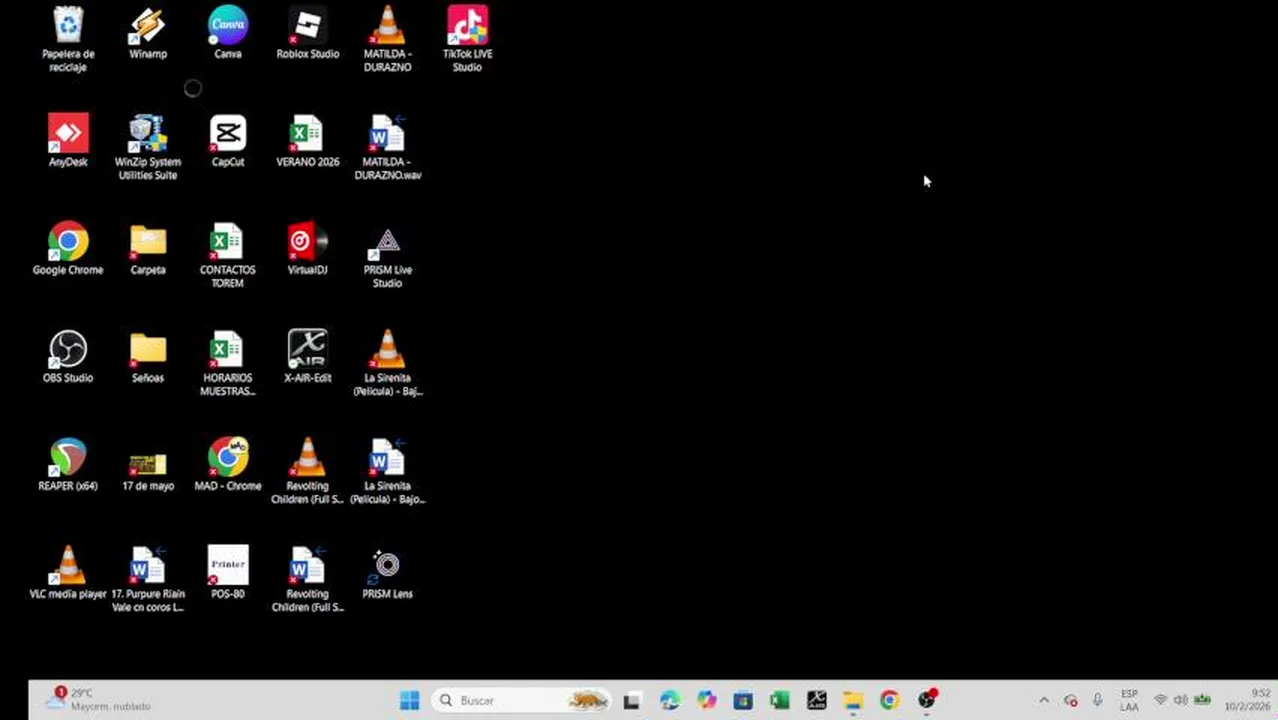Viewport: 1278px width, 720px height.
Task: Select the X-AIR-Edit desktop icon
Action: 308,357
